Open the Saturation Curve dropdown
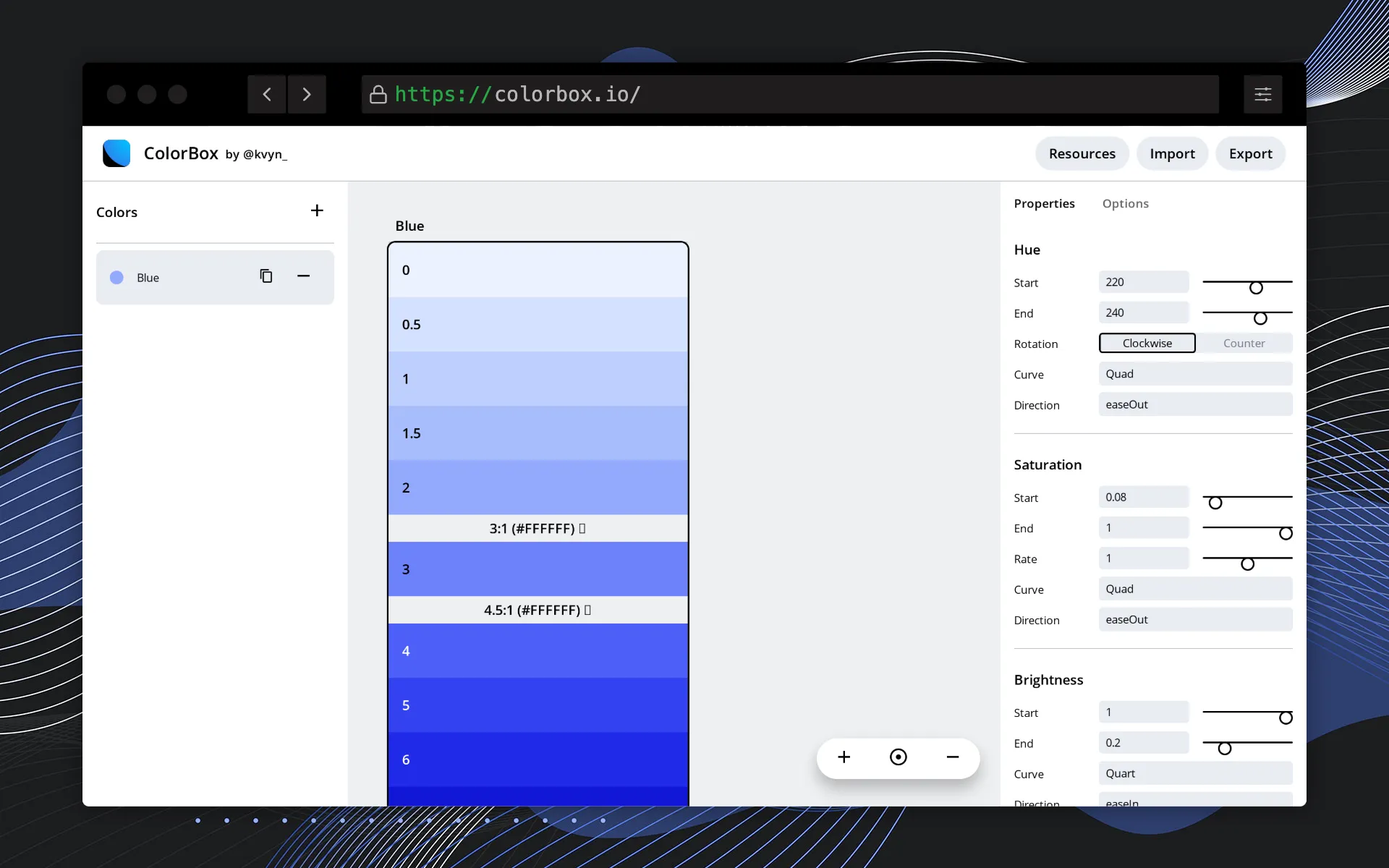 tap(1195, 589)
